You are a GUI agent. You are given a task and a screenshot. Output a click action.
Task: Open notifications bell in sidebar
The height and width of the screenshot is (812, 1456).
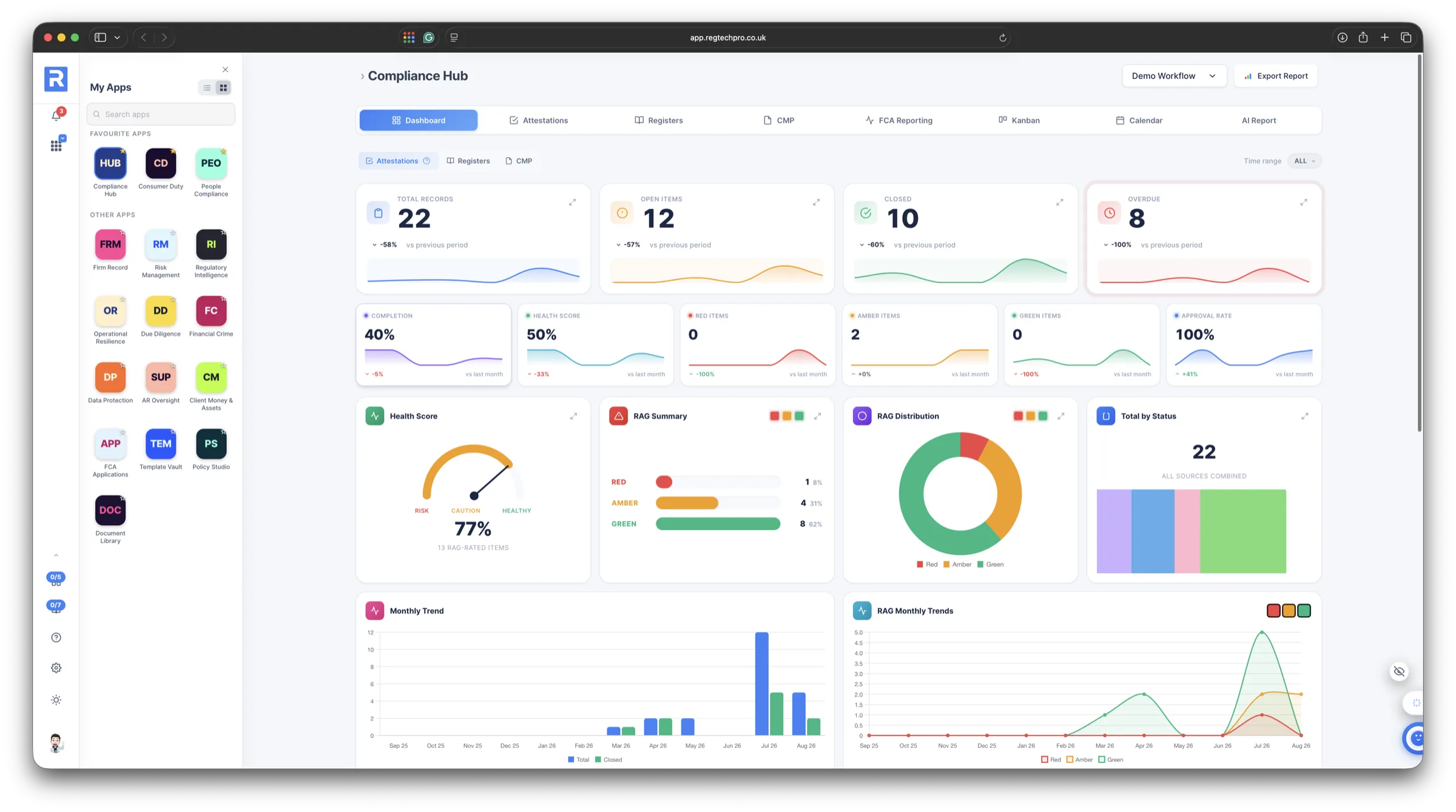pos(56,115)
